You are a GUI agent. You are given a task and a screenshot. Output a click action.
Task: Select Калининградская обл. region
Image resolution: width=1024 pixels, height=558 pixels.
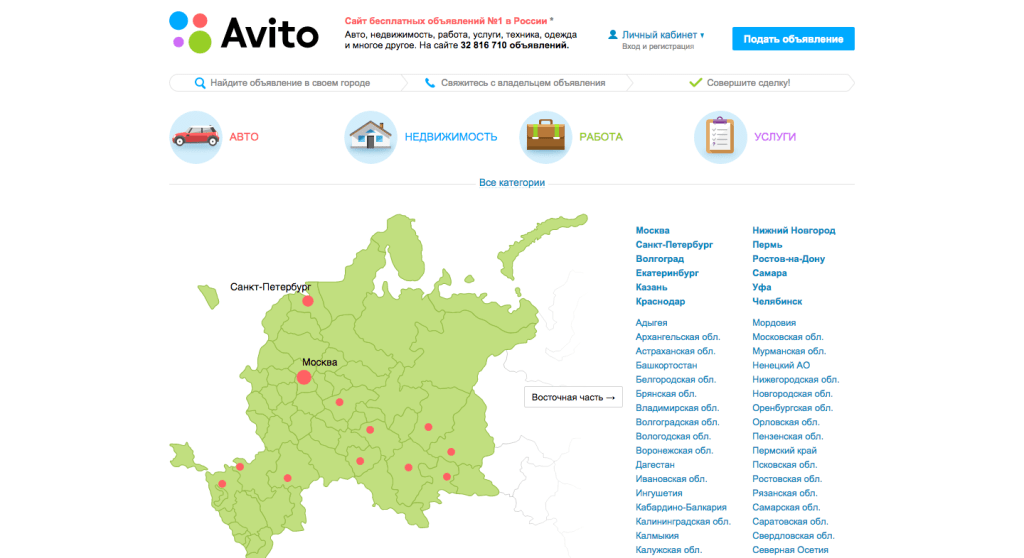[682, 521]
